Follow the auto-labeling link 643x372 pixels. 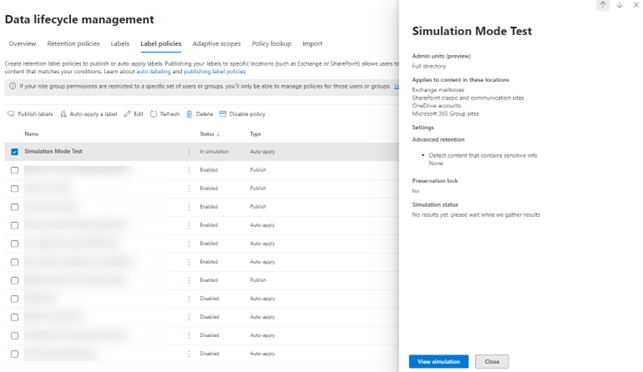[153, 71]
